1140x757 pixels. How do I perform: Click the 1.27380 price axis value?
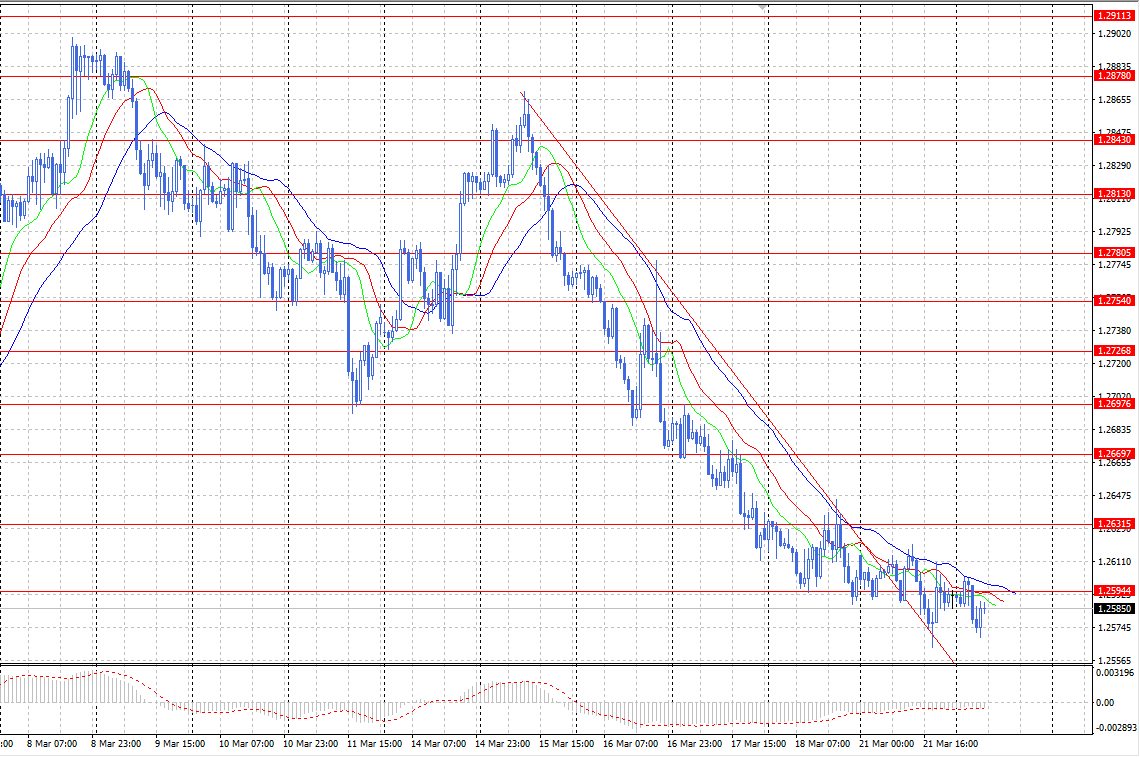tap(1115, 331)
